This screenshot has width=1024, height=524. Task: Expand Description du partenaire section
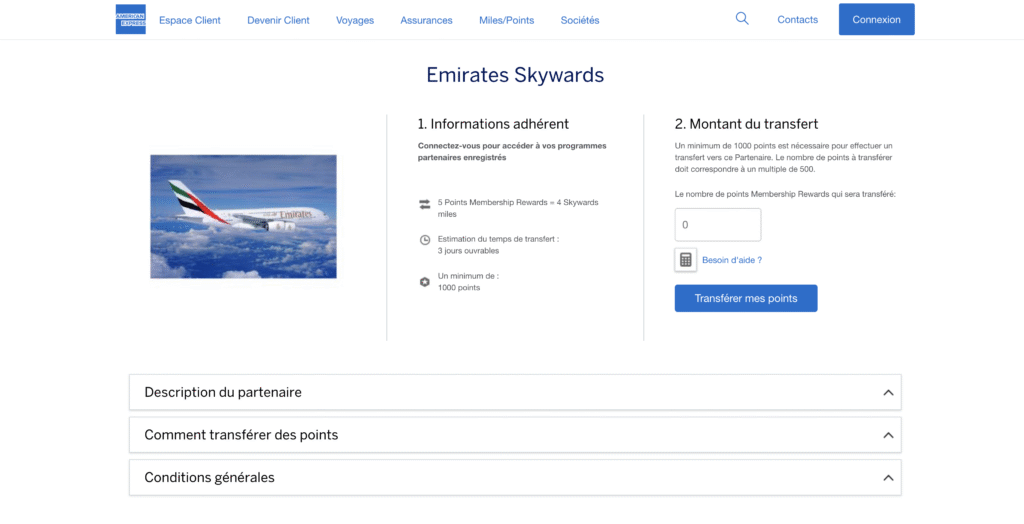(515, 393)
